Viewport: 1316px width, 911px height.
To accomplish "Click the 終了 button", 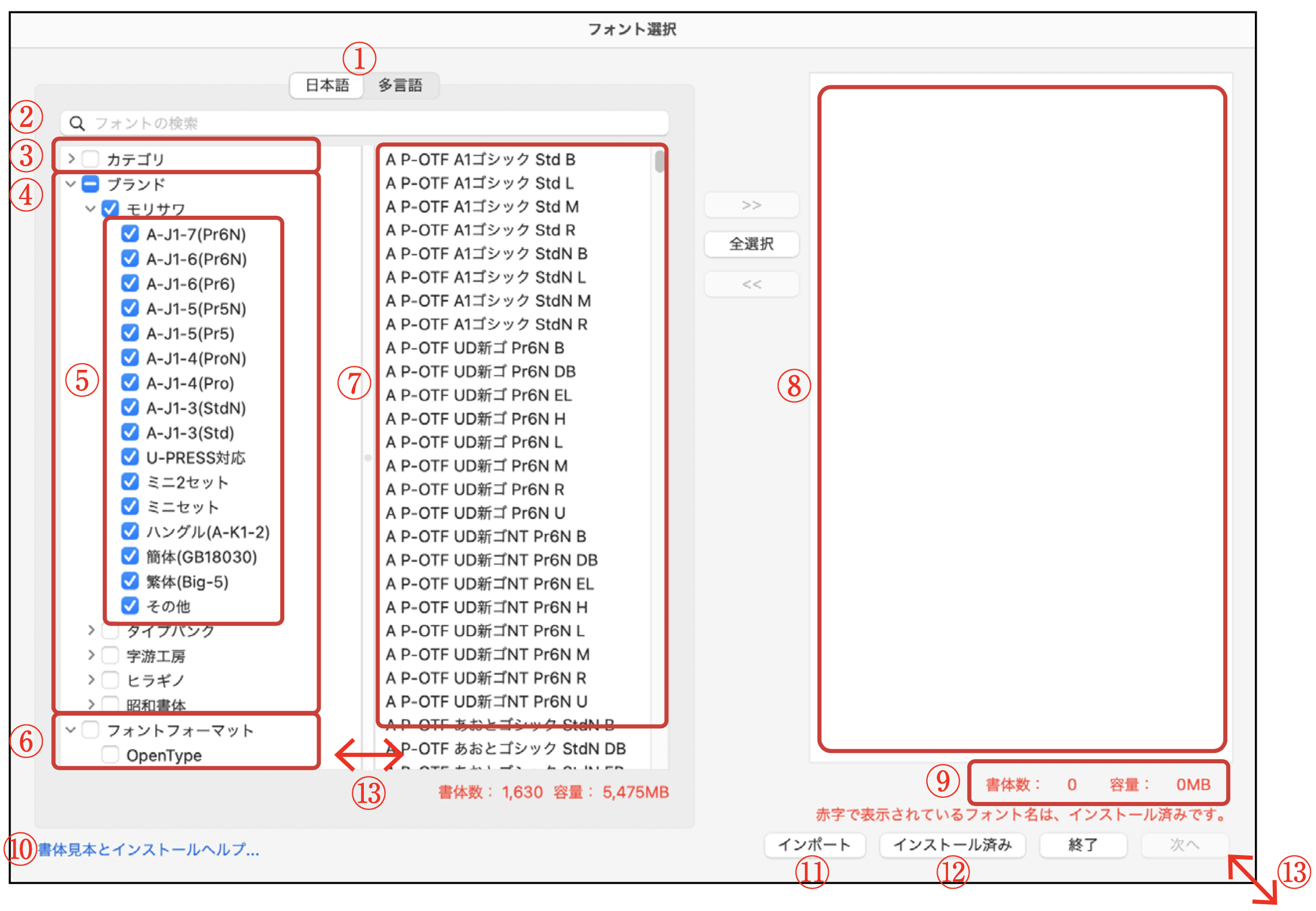I will click(x=1083, y=845).
